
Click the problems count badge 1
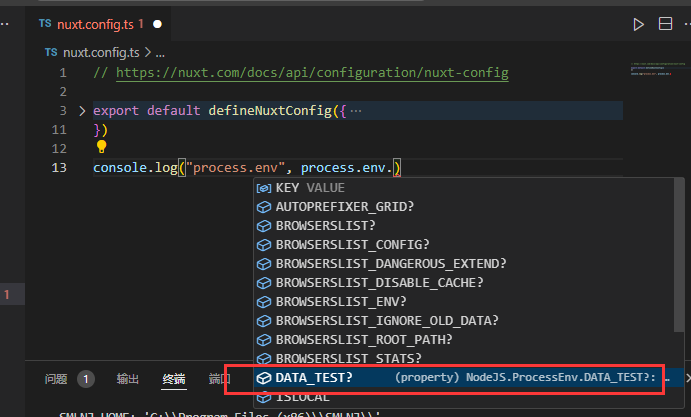86,379
